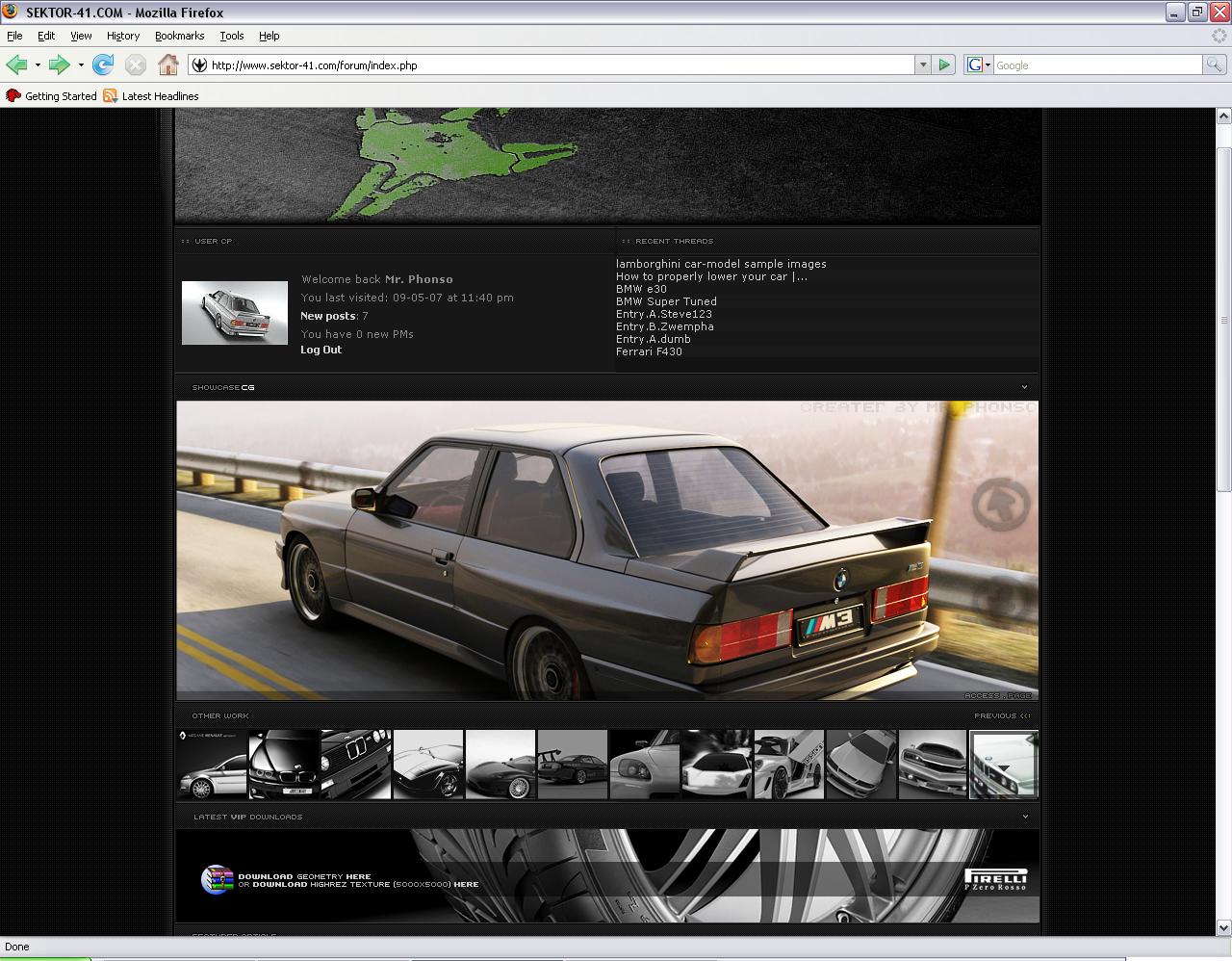Image resolution: width=1232 pixels, height=961 pixels.
Task: Click the address bar URL field
Action: [x=560, y=65]
